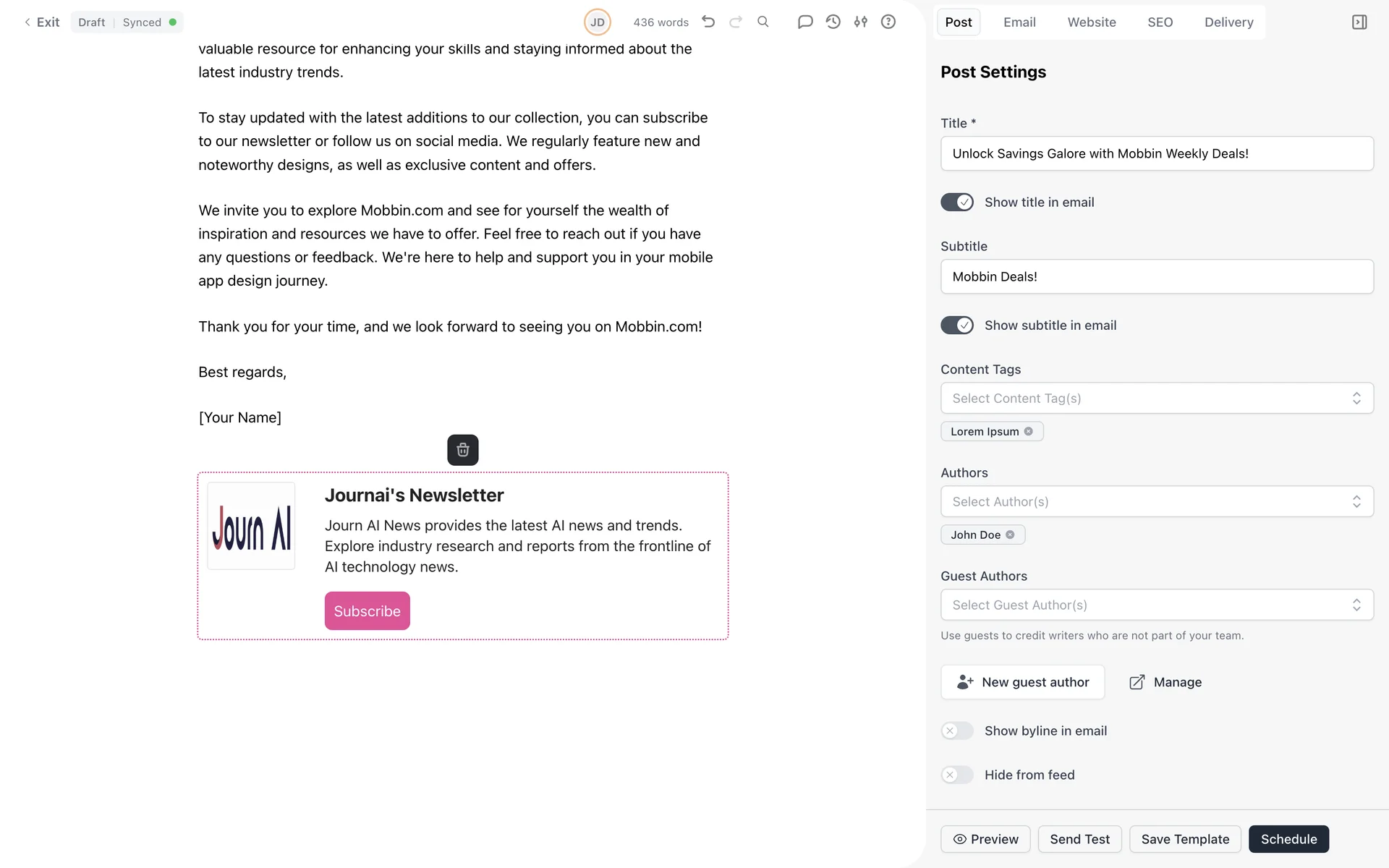
Task: Remove the Lorem Ipsum content tag
Action: 1029,432
